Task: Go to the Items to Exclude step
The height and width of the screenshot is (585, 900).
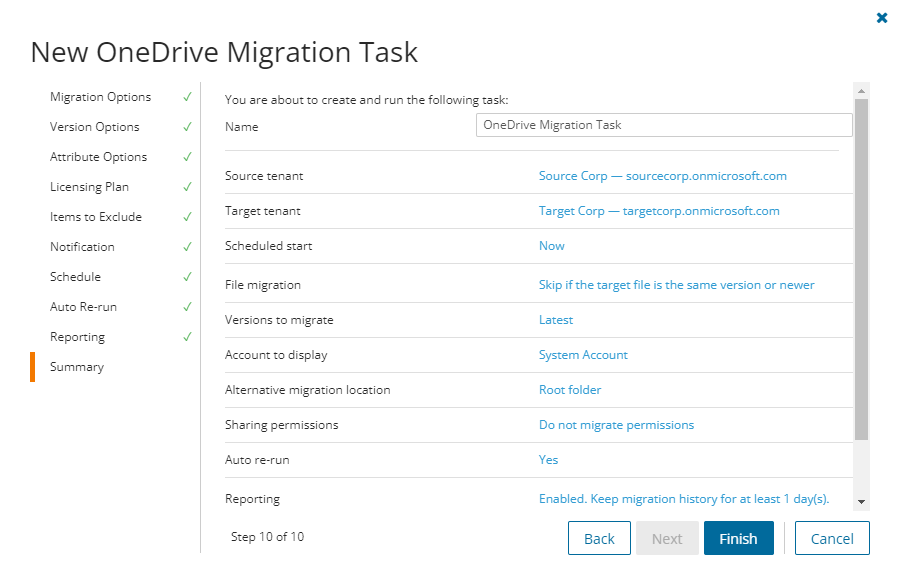Action: (98, 216)
